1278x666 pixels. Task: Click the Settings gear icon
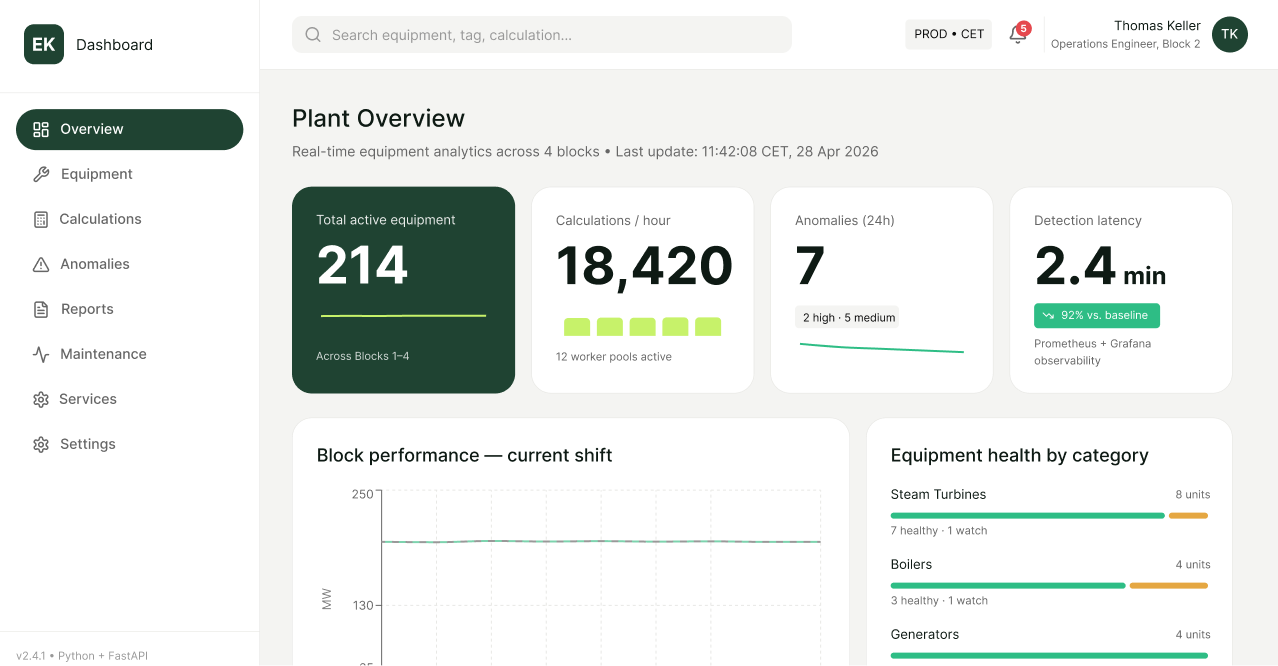pyautogui.click(x=41, y=444)
